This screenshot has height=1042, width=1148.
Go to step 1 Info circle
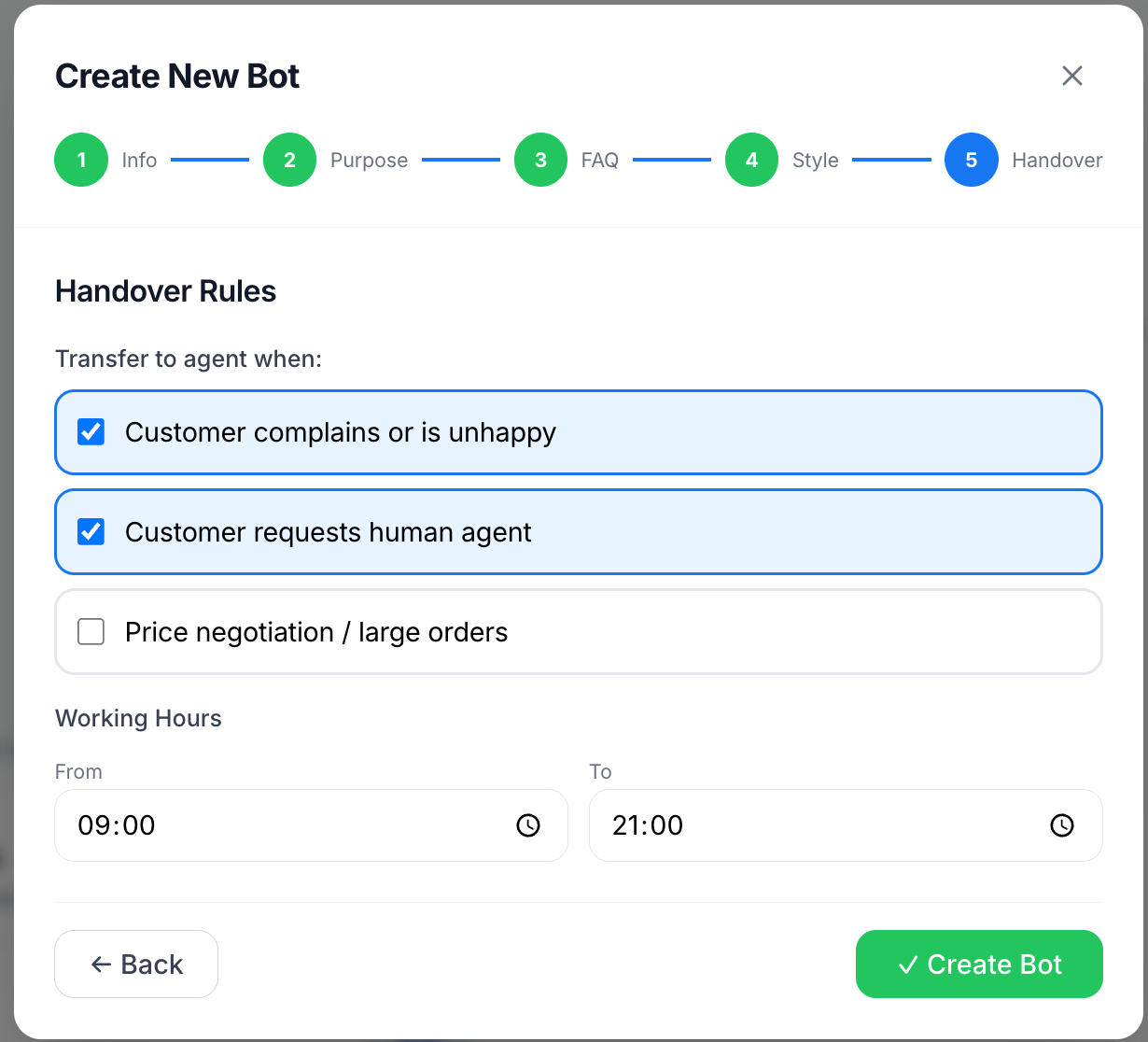click(81, 160)
